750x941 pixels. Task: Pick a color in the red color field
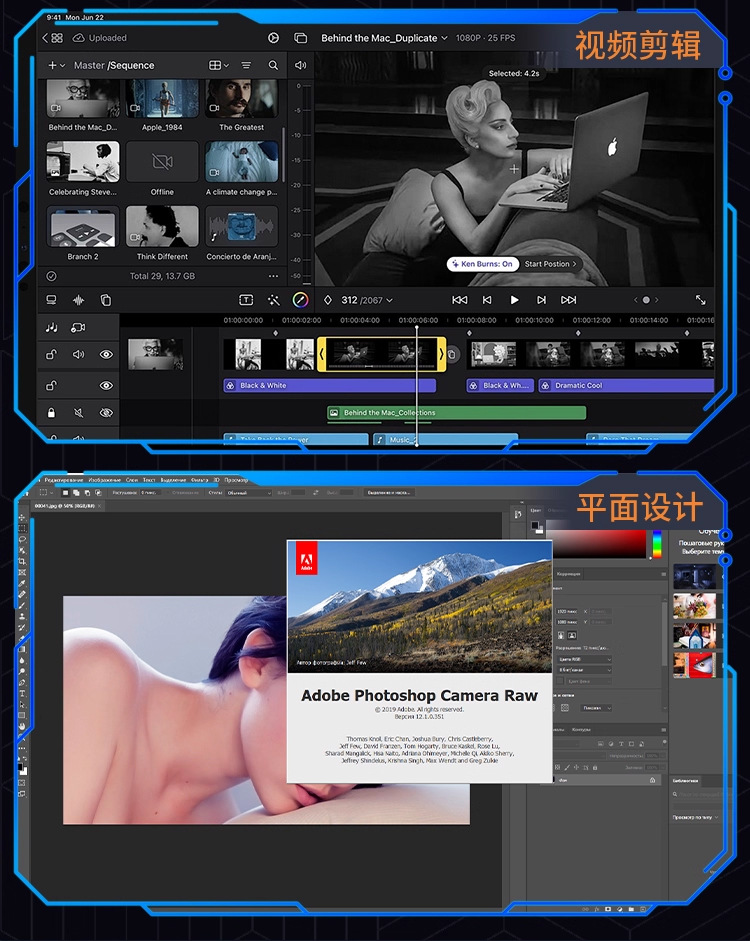(x=601, y=543)
